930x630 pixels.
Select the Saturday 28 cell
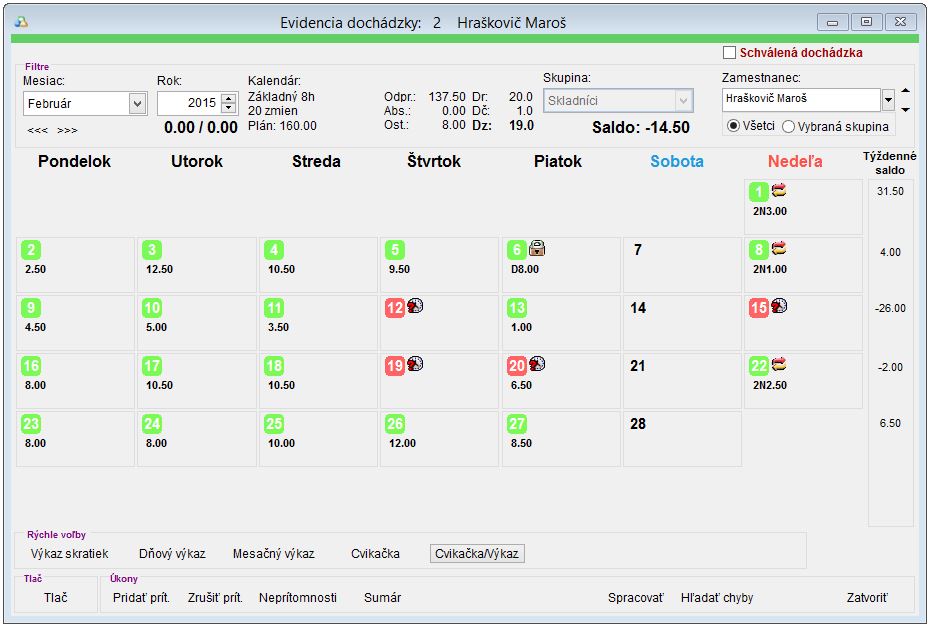click(x=682, y=439)
